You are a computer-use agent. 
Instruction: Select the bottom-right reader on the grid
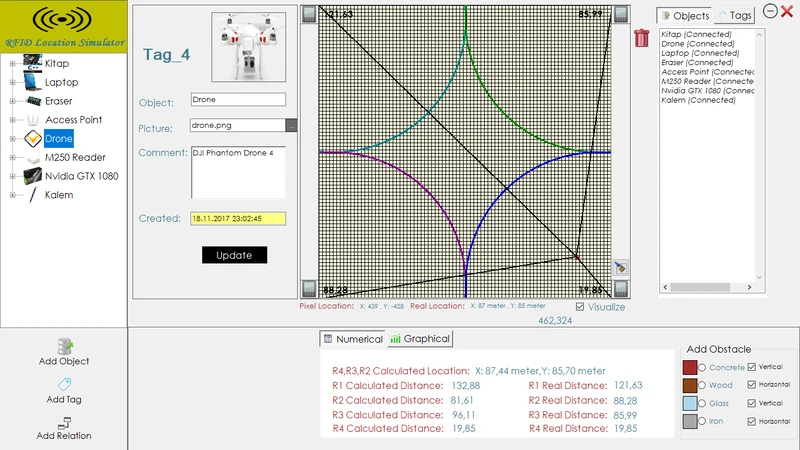pos(621,289)
